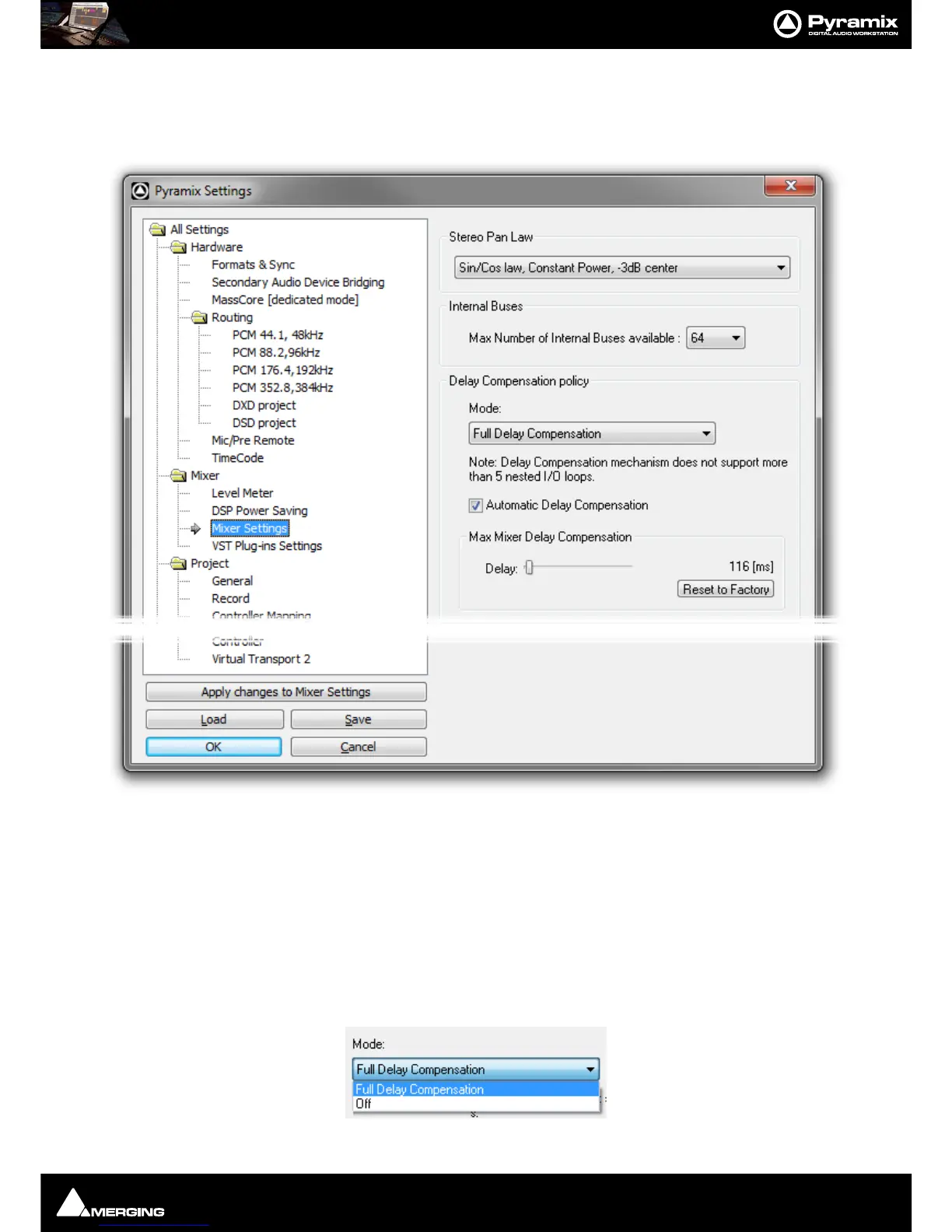Click the Cancel button

coord(359,747)
